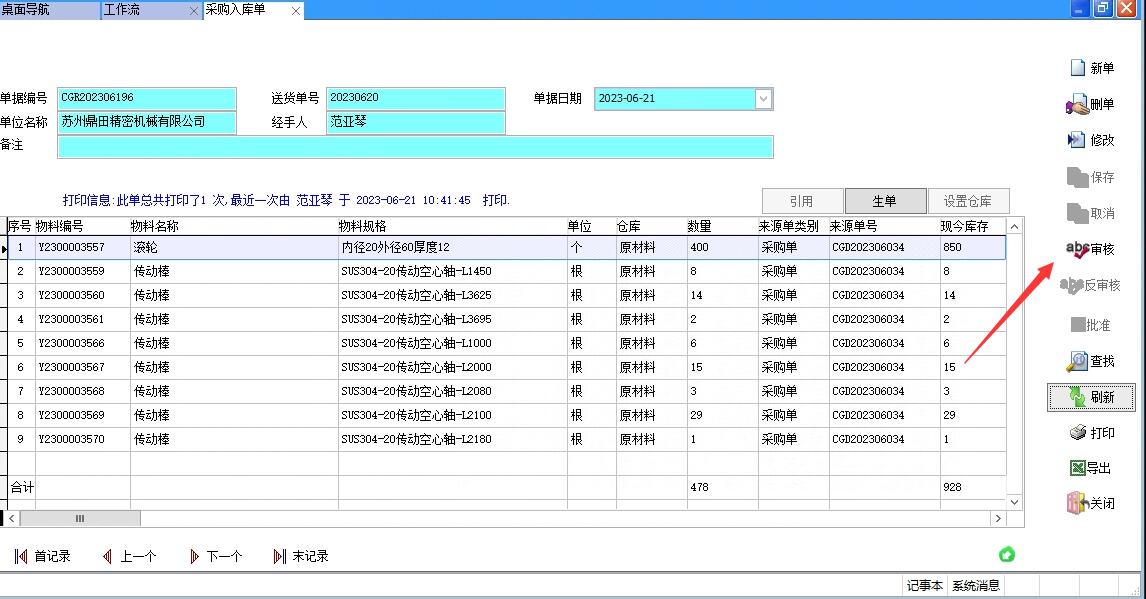The height and width of the screenshot is (599, 1146).
Task: Jump to 首记录 (first record)
Action: click(43, 556)
